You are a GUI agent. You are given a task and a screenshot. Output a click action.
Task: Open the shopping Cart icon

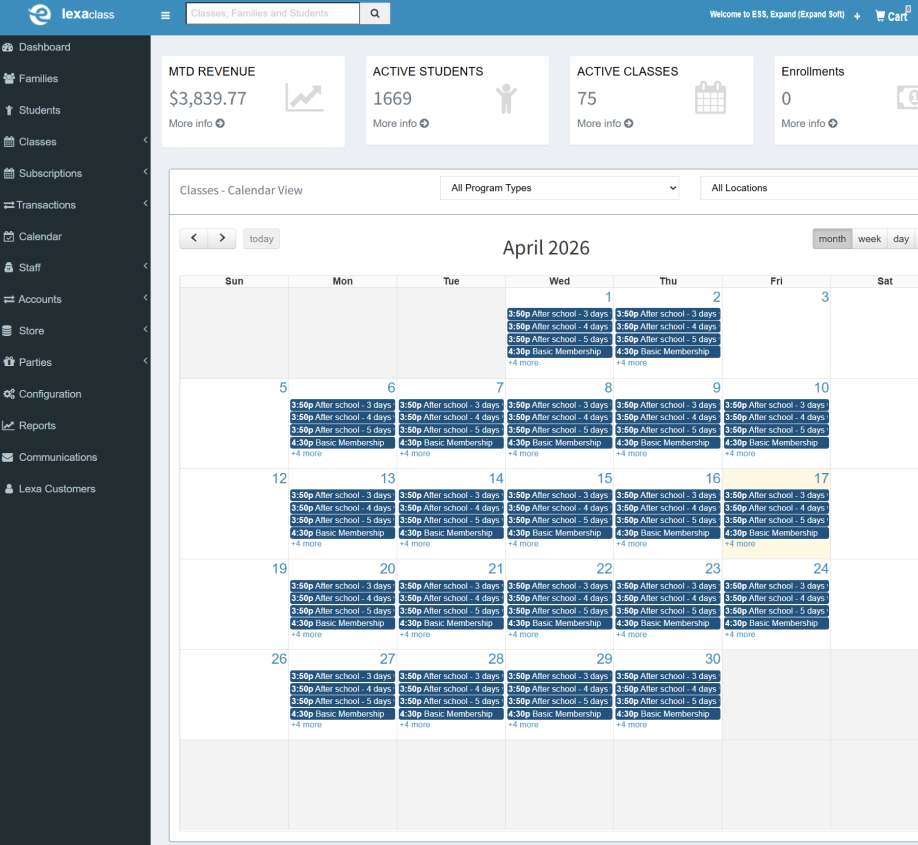point(891,16)
